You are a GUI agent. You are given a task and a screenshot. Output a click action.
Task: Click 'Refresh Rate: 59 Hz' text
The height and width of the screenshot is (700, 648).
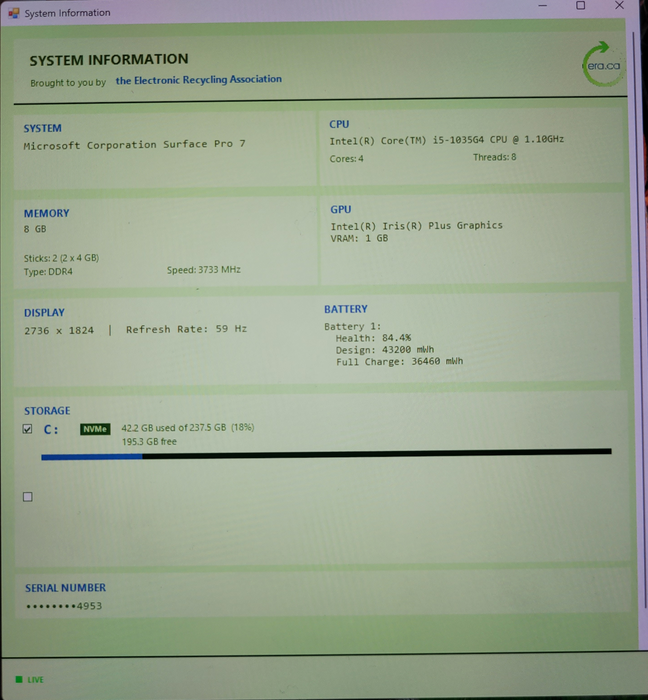coord(187,329)
